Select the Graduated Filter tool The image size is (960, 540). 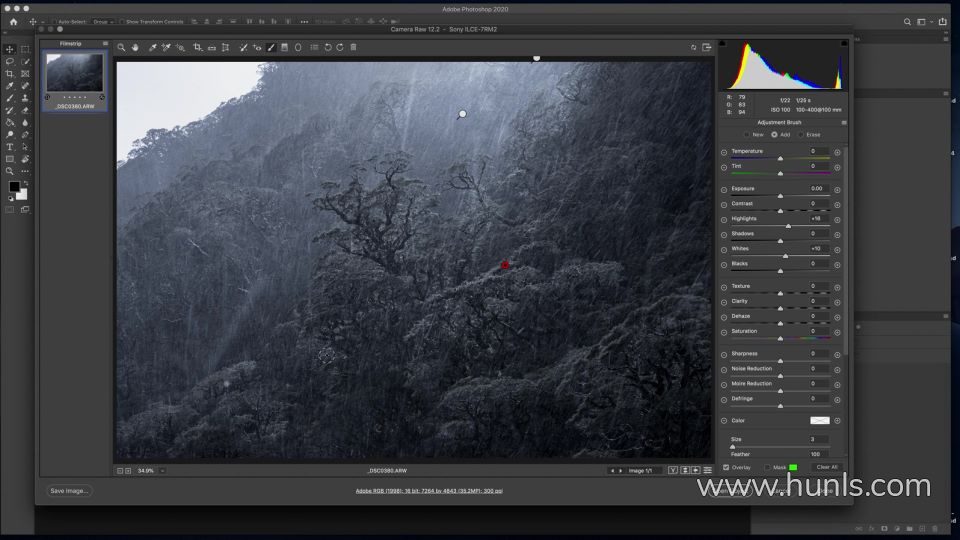coord(285,47)
